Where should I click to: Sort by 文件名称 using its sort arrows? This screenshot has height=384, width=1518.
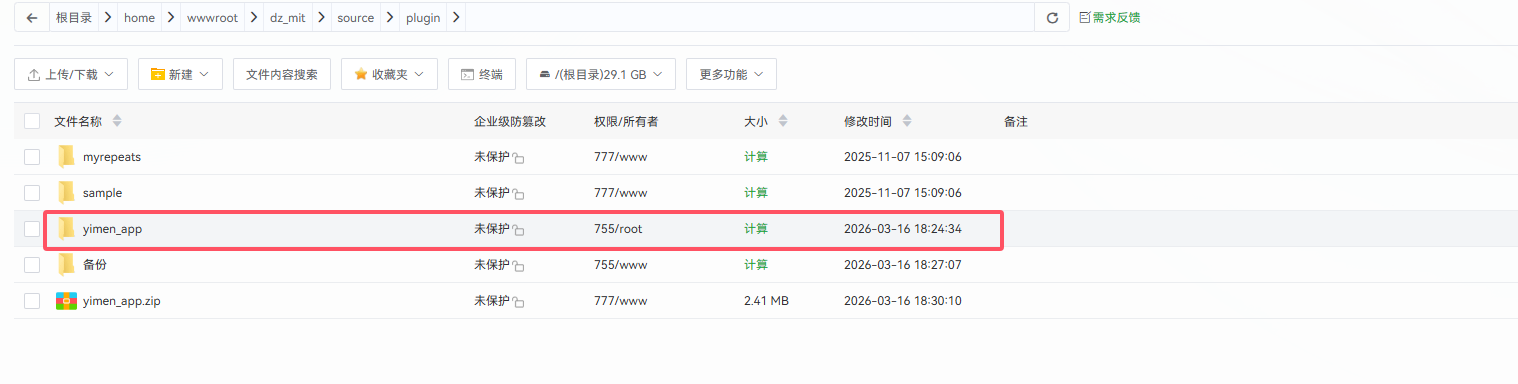[x=117, y=121]
